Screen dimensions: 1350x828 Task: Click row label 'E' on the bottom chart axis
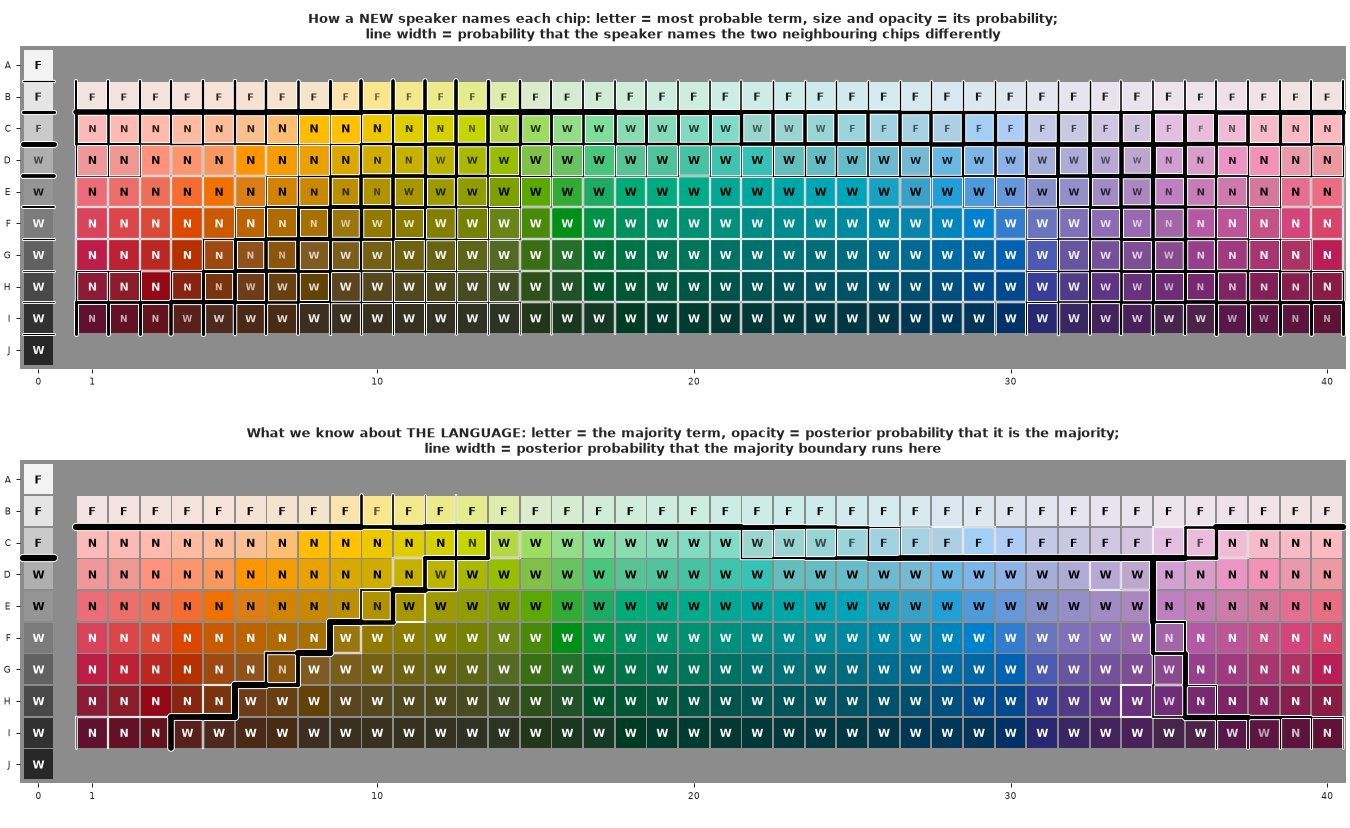click(8, 606)
